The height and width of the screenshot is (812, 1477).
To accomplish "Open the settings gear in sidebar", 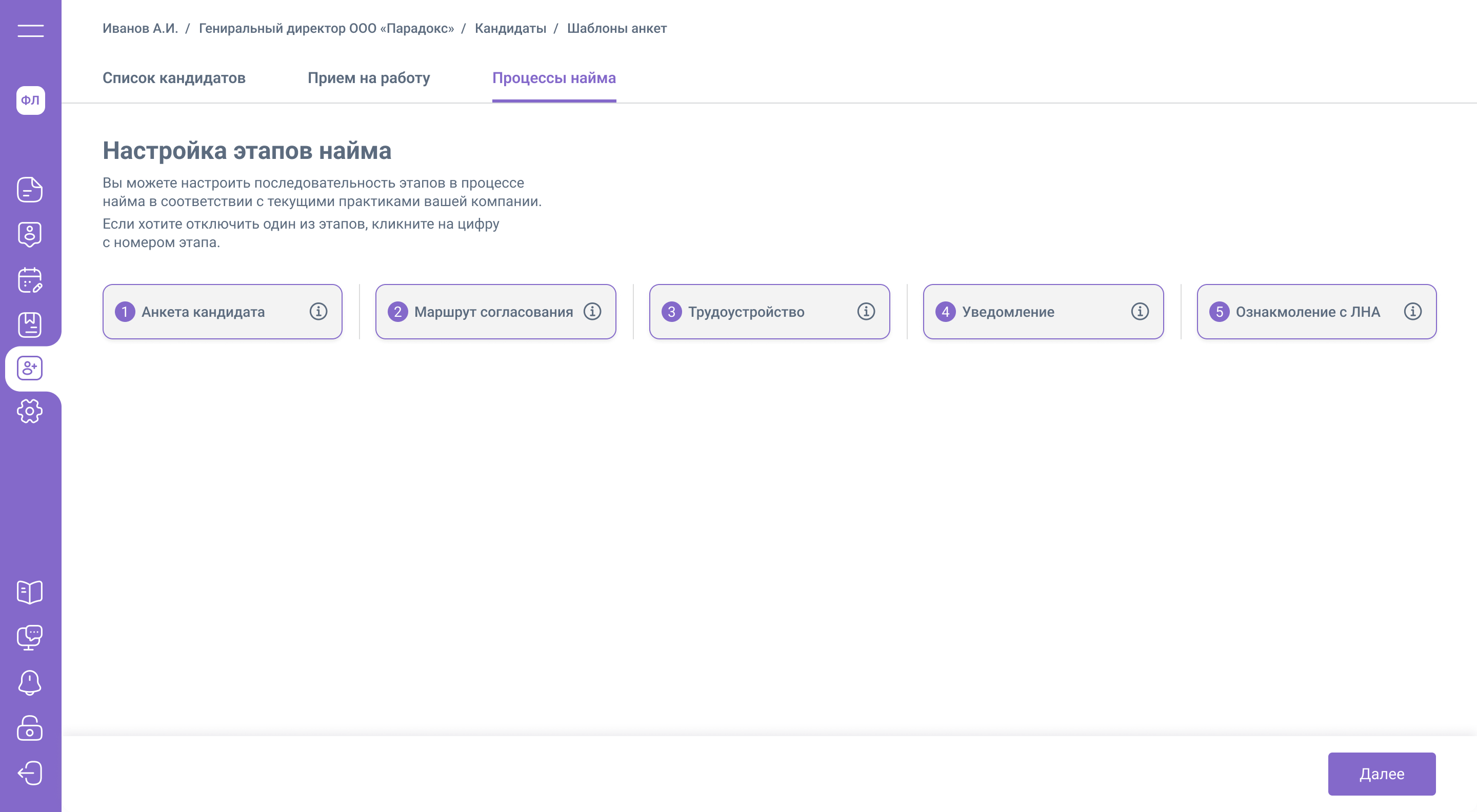I will coord(30,411).
